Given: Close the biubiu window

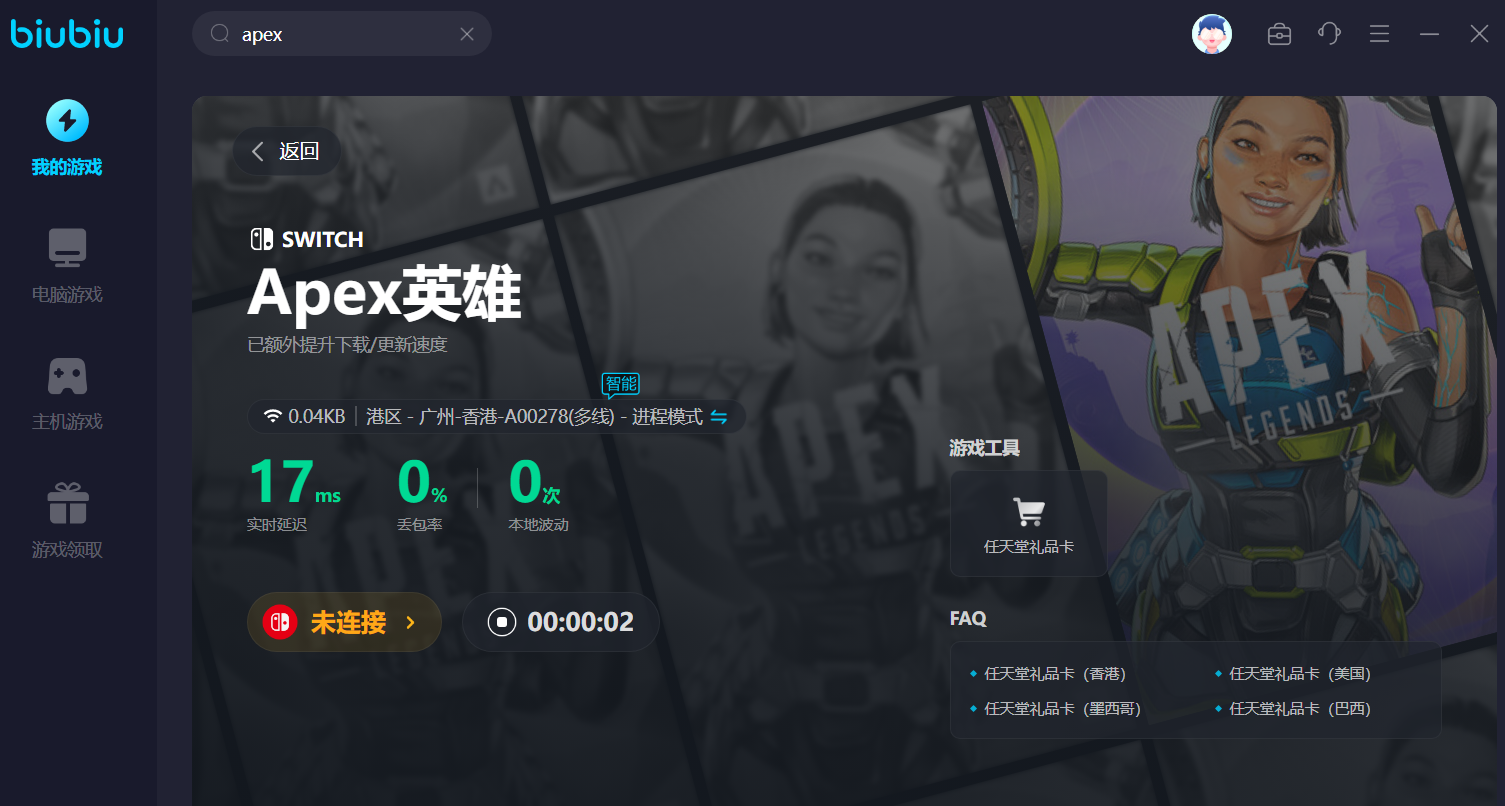Looking at the screenshot, I should (1480, 34).
